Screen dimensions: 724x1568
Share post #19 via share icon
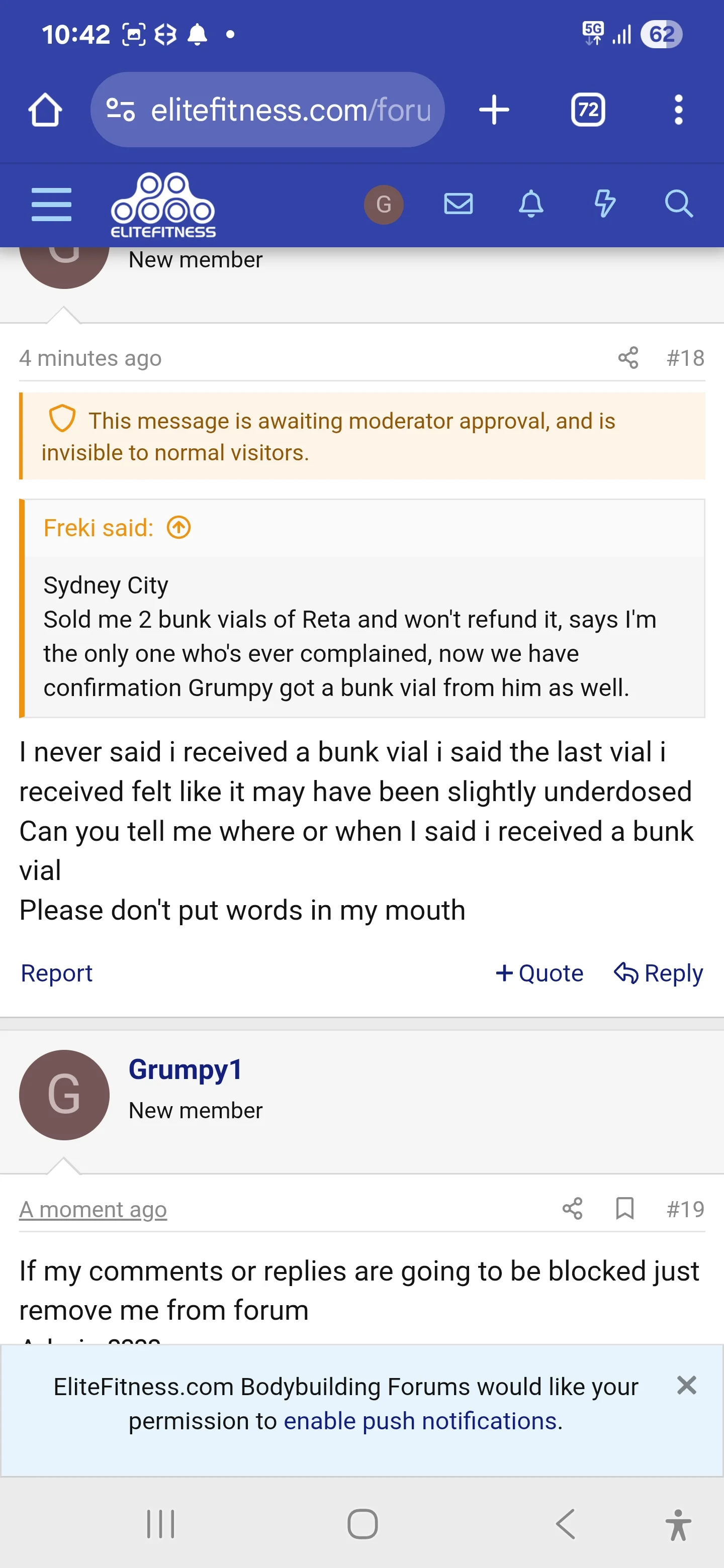tap(572, 1208)
